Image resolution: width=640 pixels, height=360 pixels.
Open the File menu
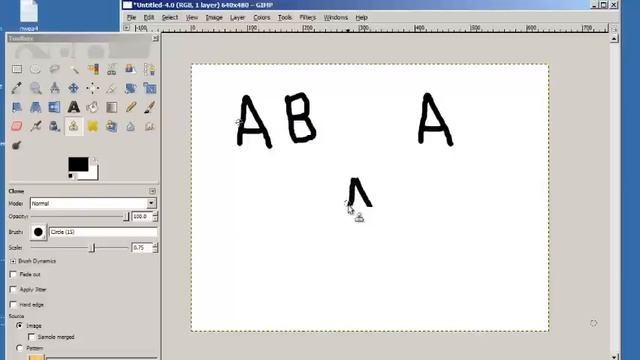(x=131, y=18)
